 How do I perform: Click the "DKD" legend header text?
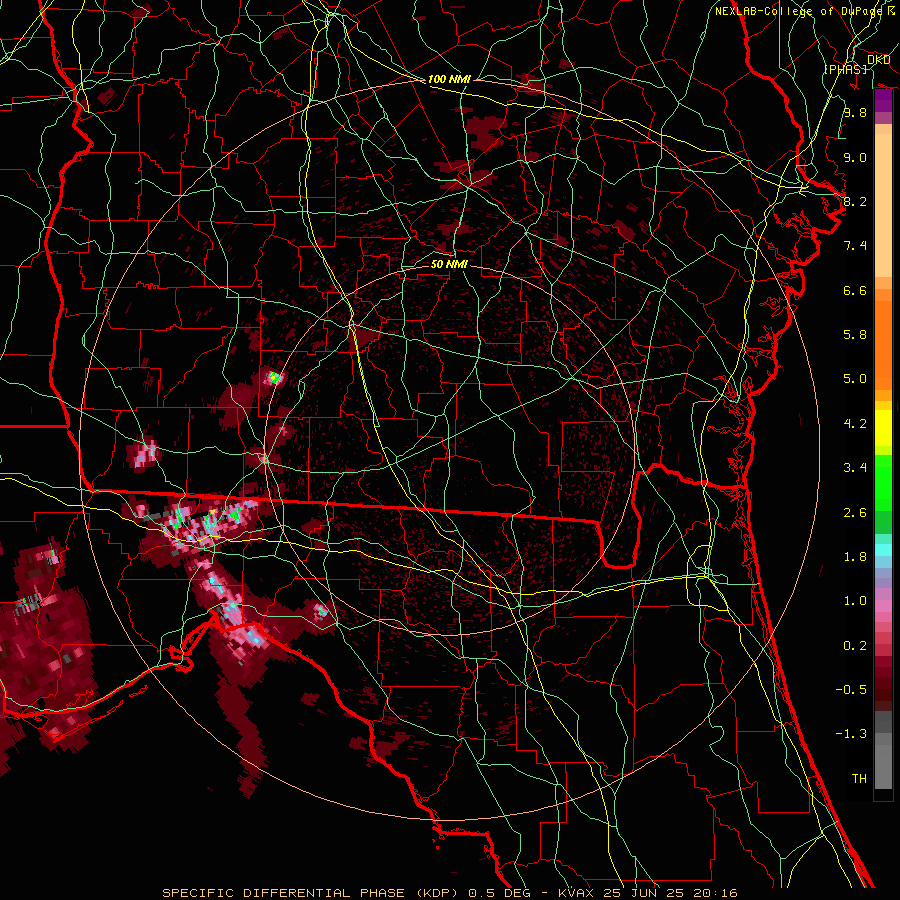point(878,60)
